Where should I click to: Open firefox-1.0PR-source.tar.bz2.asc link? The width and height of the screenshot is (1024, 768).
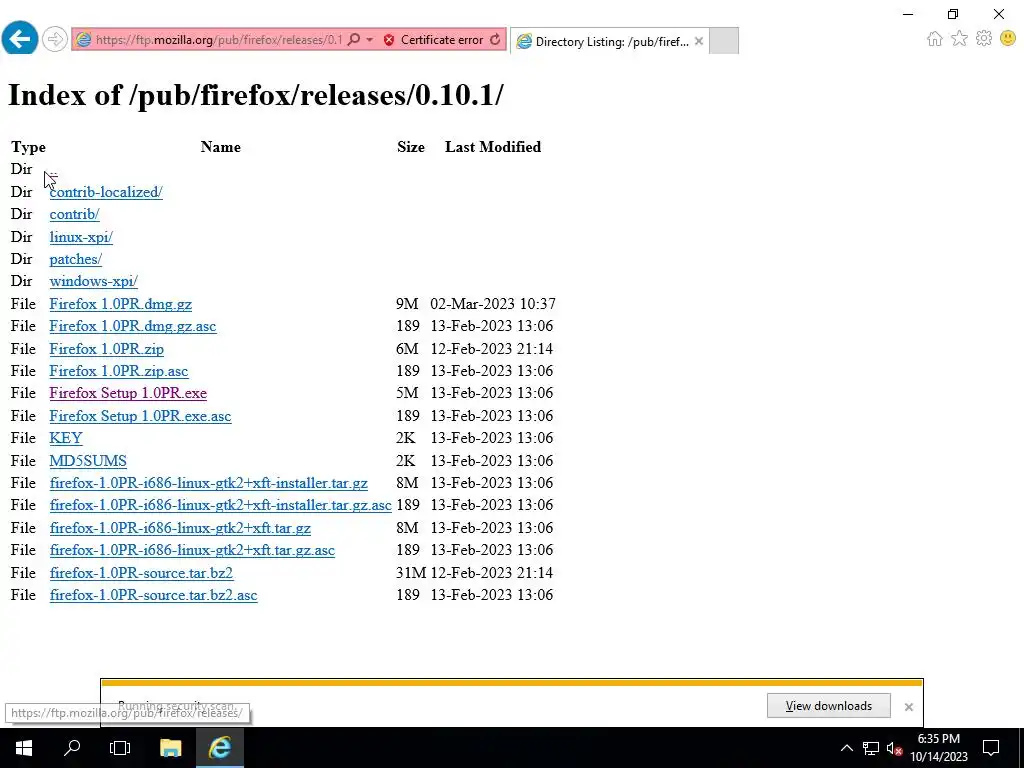[x=153, y=595]
